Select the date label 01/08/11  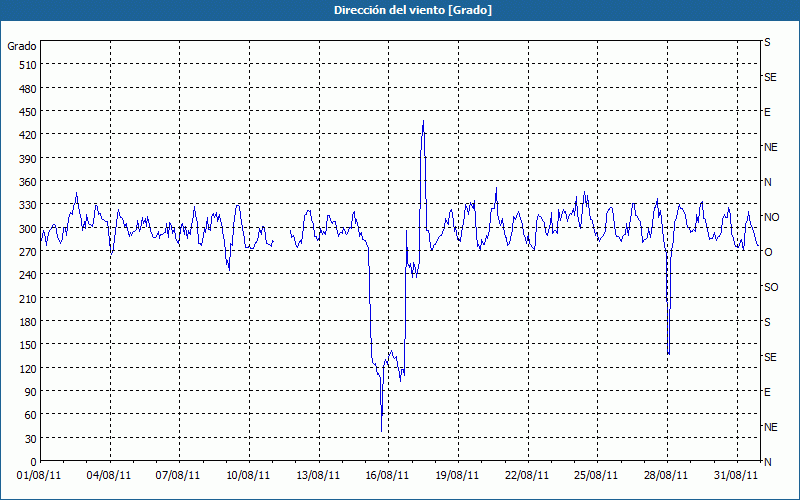tap(39, 476)
